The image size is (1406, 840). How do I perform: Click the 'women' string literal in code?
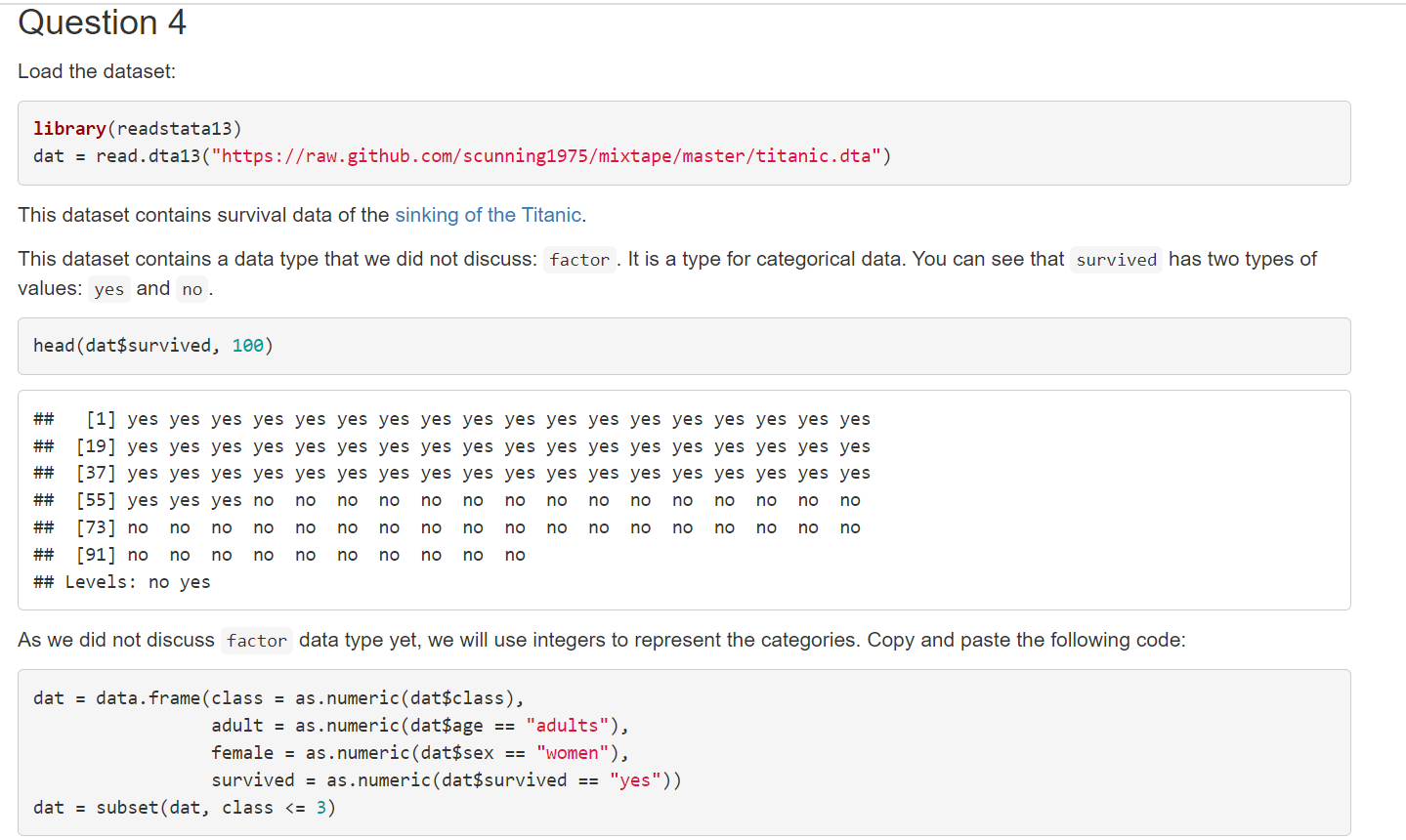click(x=570, y=752)
